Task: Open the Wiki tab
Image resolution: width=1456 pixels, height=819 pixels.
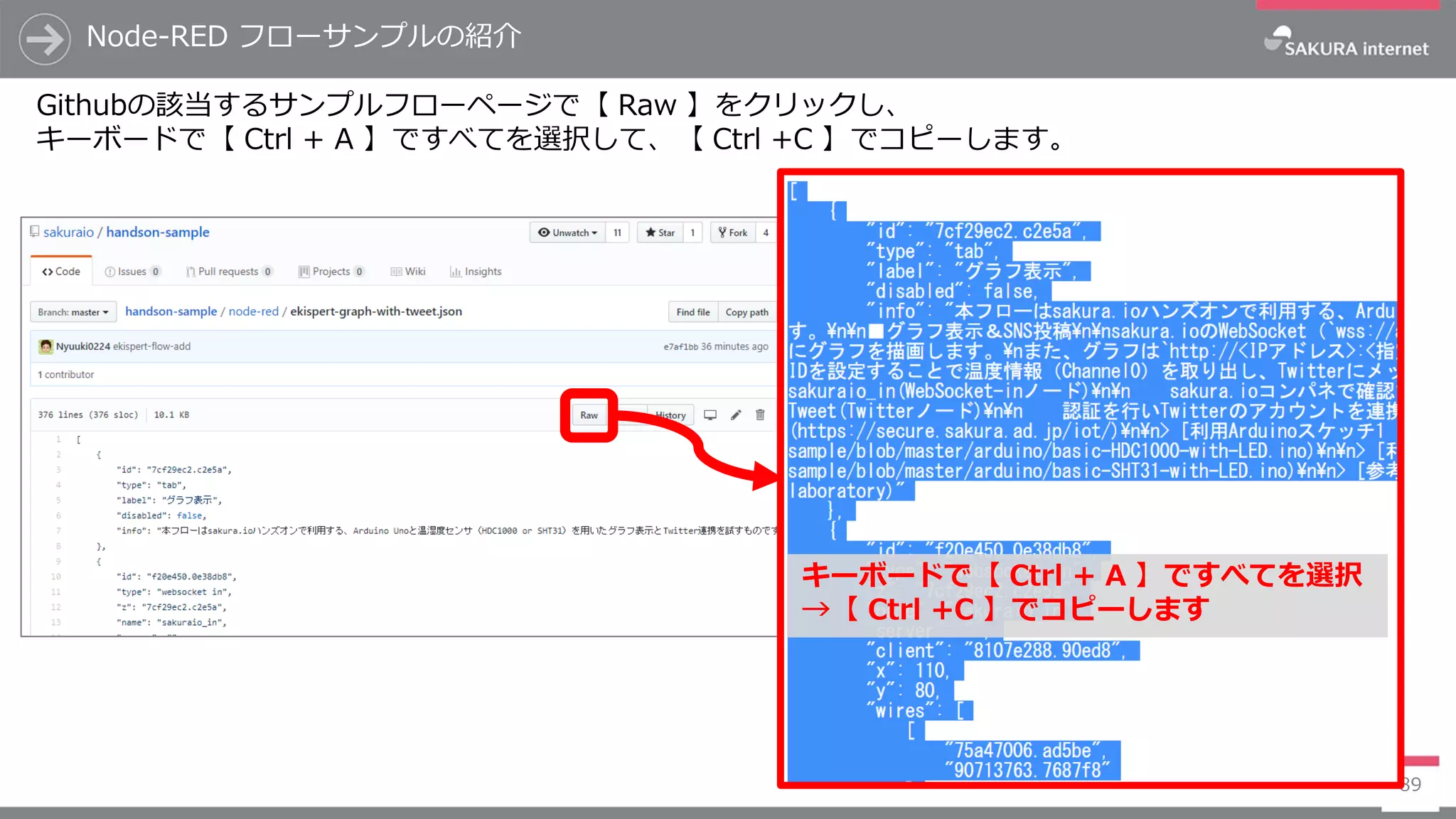Action: click(x=408, y=272)
